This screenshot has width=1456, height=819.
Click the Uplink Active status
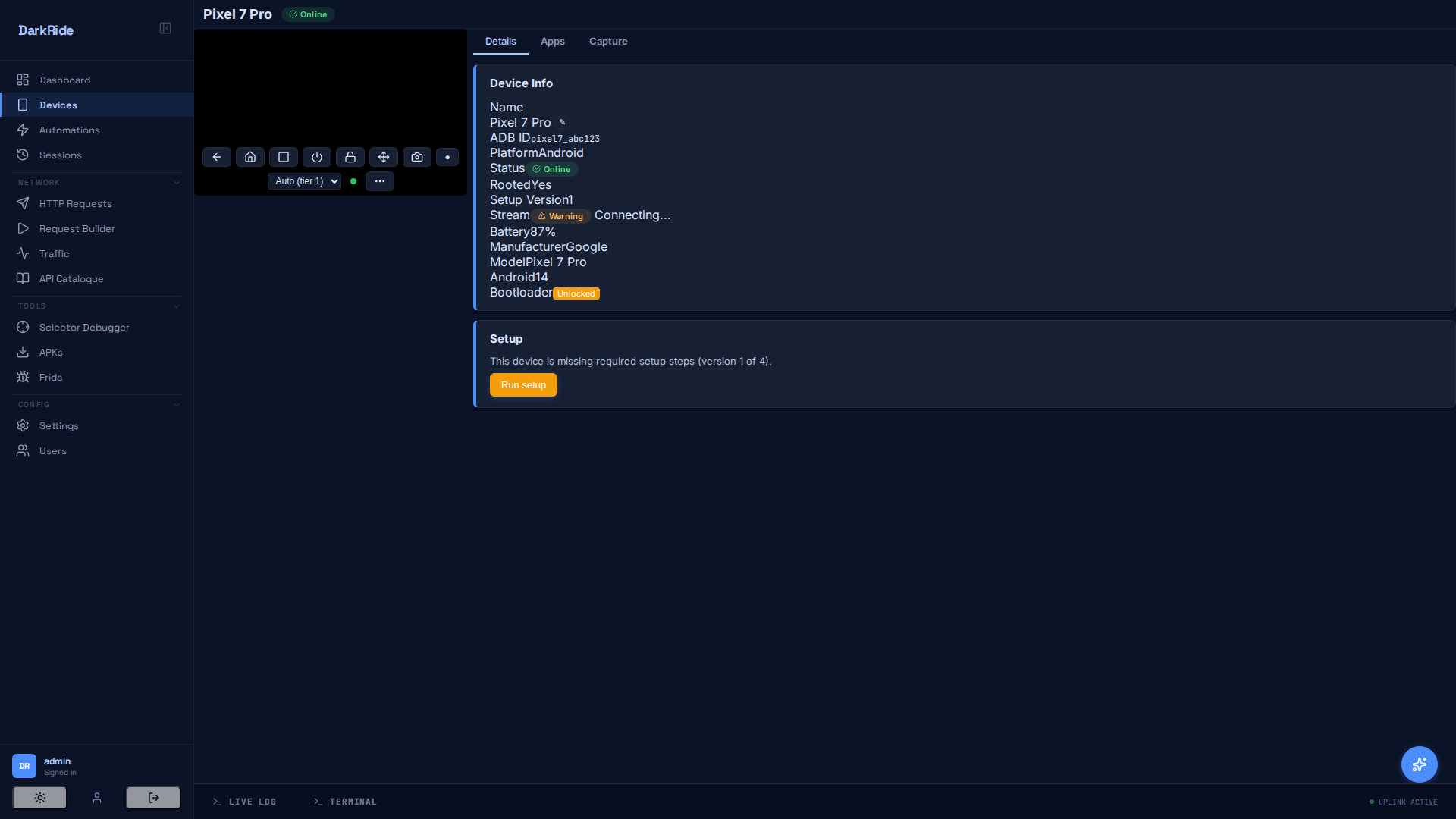(1404, 802)
